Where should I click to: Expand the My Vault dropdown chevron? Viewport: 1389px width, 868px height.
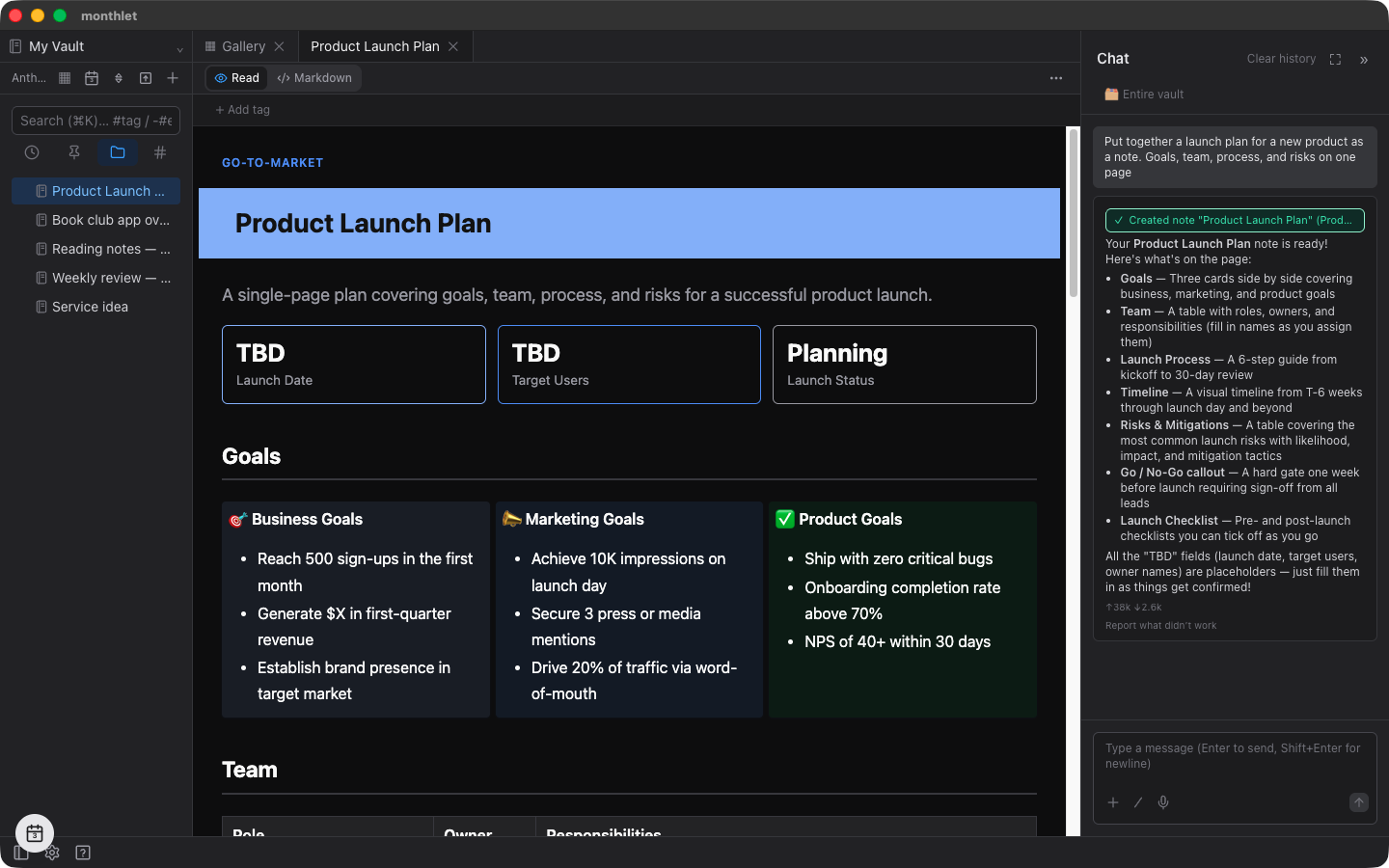coord(179,48)
